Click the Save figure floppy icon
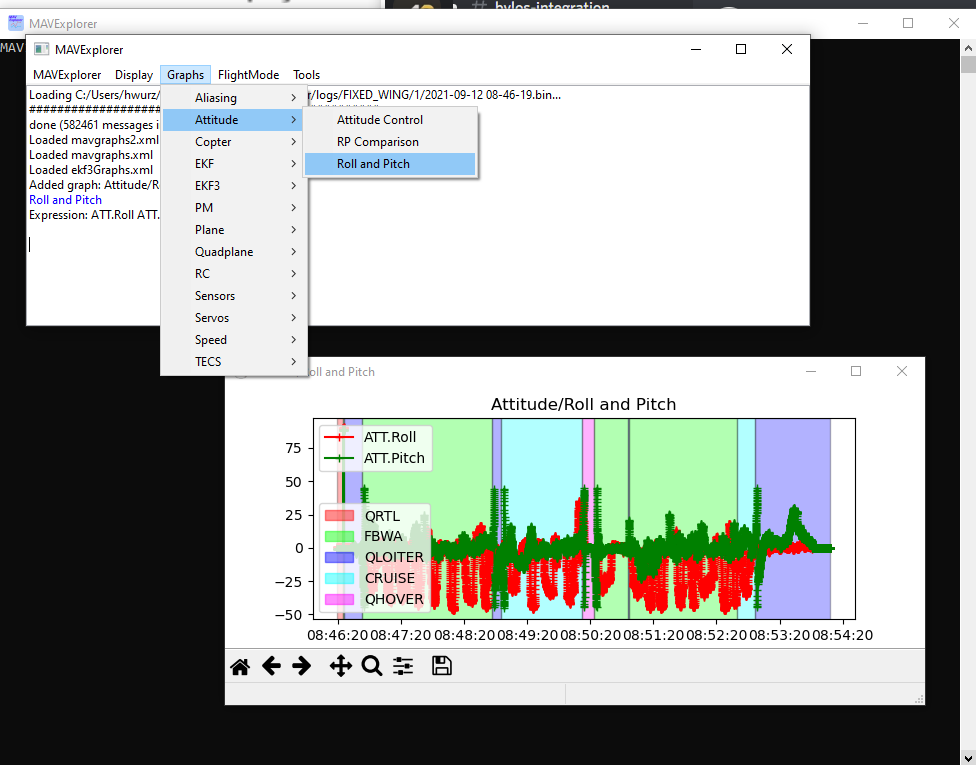 [x=442, y=666]
